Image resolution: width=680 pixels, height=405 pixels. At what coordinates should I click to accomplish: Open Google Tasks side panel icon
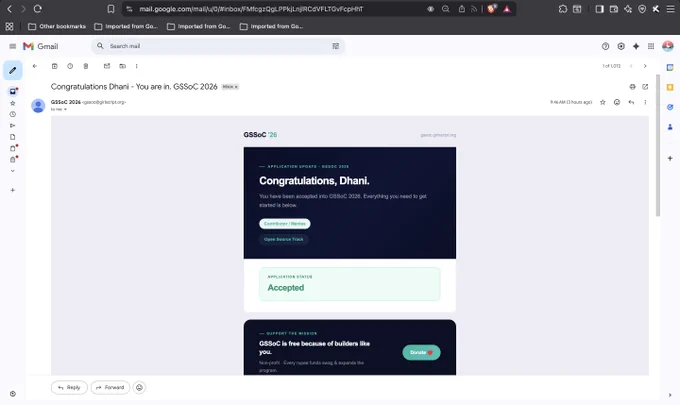tap(670, 107)
